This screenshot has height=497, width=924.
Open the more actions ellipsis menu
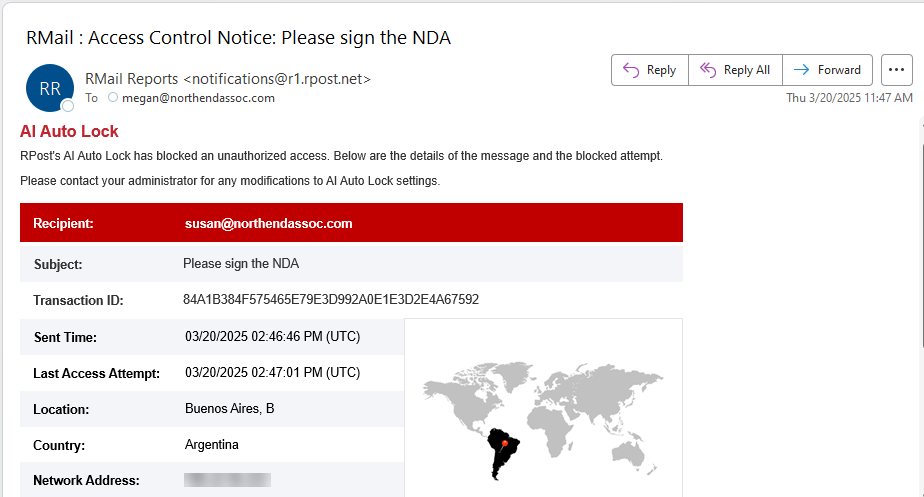(896, 70)
